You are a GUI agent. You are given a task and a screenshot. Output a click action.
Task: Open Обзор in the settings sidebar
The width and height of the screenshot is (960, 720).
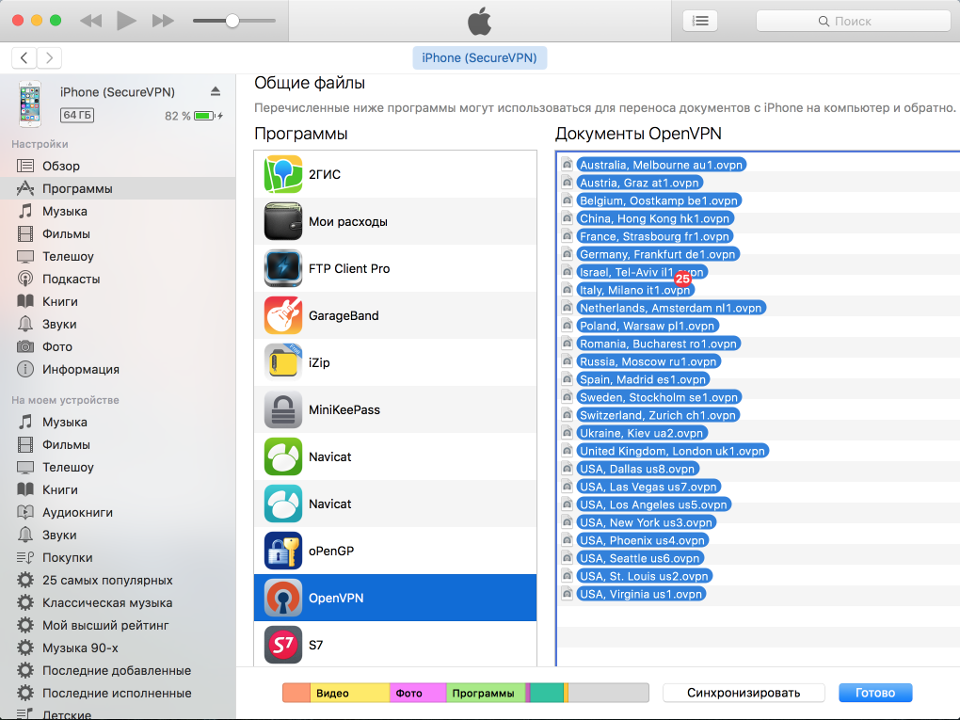point(118,166)
